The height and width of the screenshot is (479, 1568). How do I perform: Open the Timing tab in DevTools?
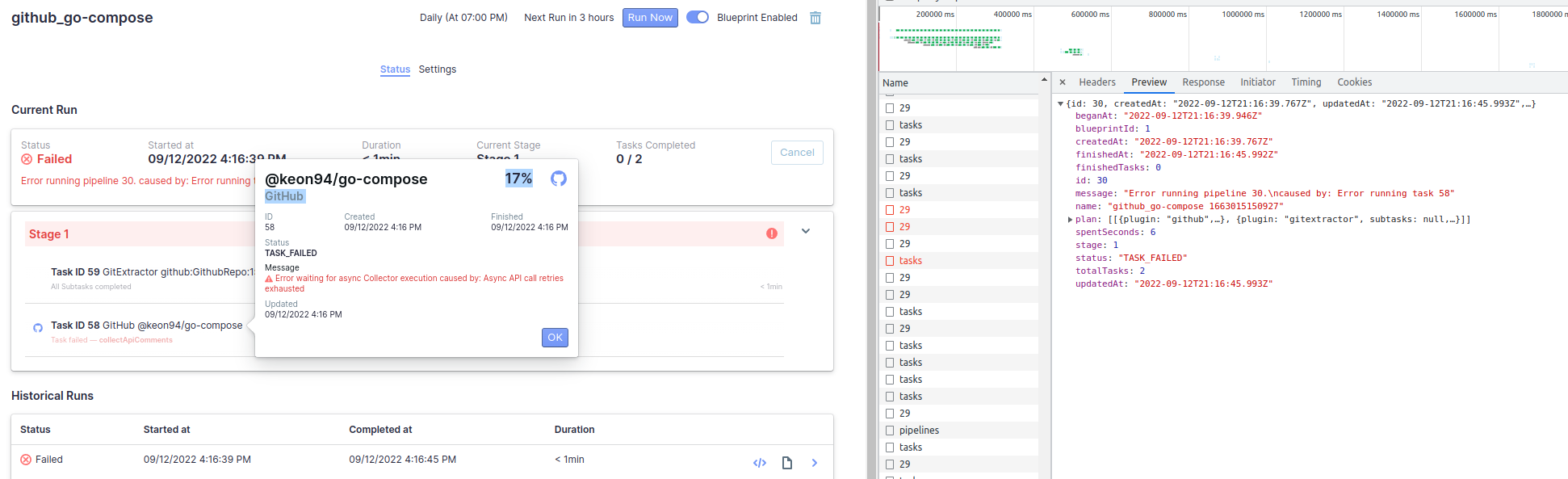(1306, 82)
